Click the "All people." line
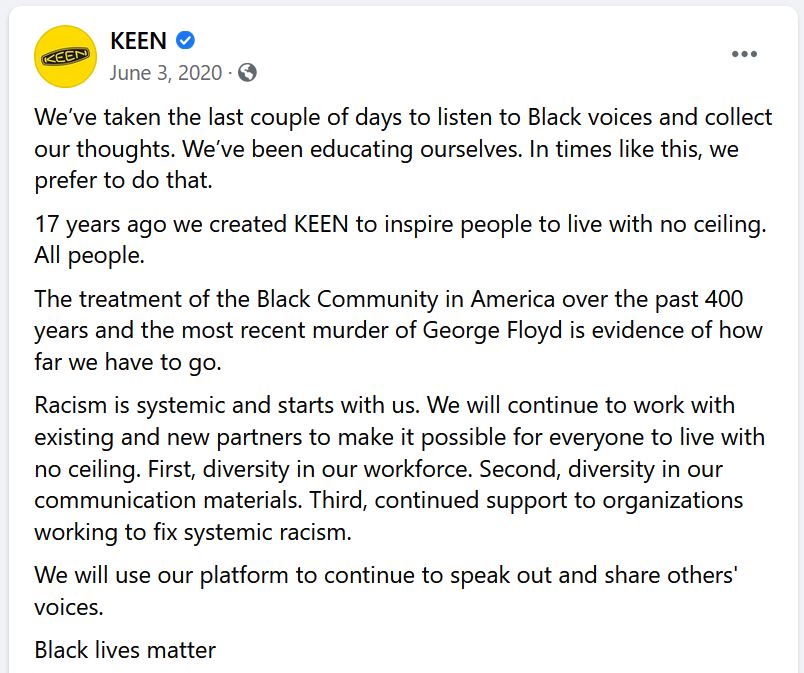The width and height of the screenshot is (804, 673). coord(90,255)
